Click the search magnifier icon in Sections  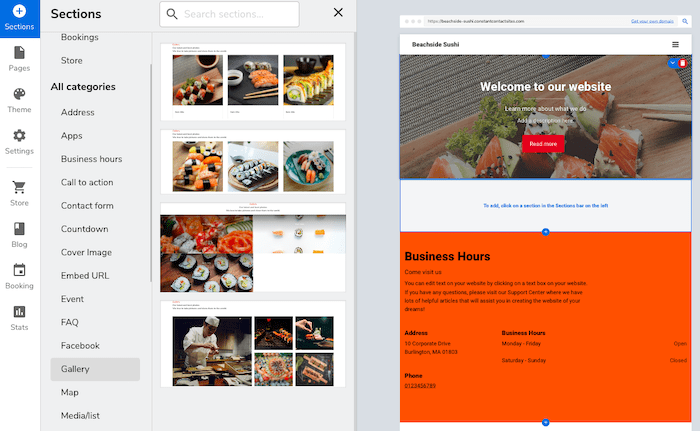[x=172, y=14]
